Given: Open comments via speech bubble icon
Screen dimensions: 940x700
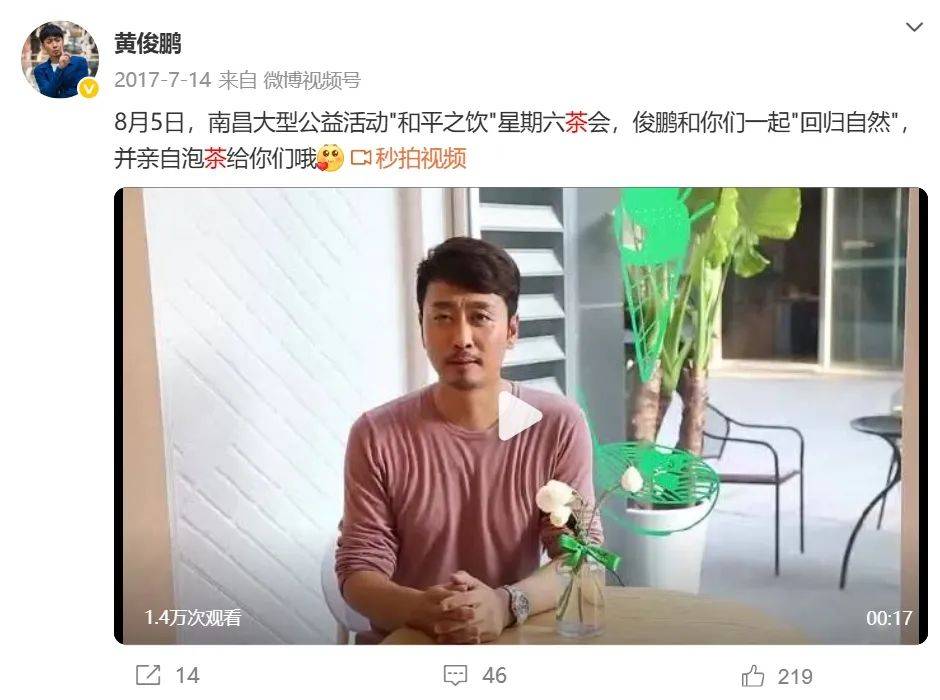Looking at the screenshot, I should point(456,675).
